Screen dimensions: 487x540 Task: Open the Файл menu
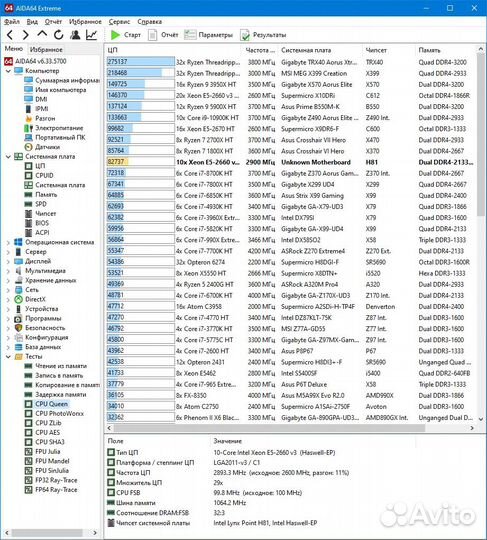[x=11, y=22]
